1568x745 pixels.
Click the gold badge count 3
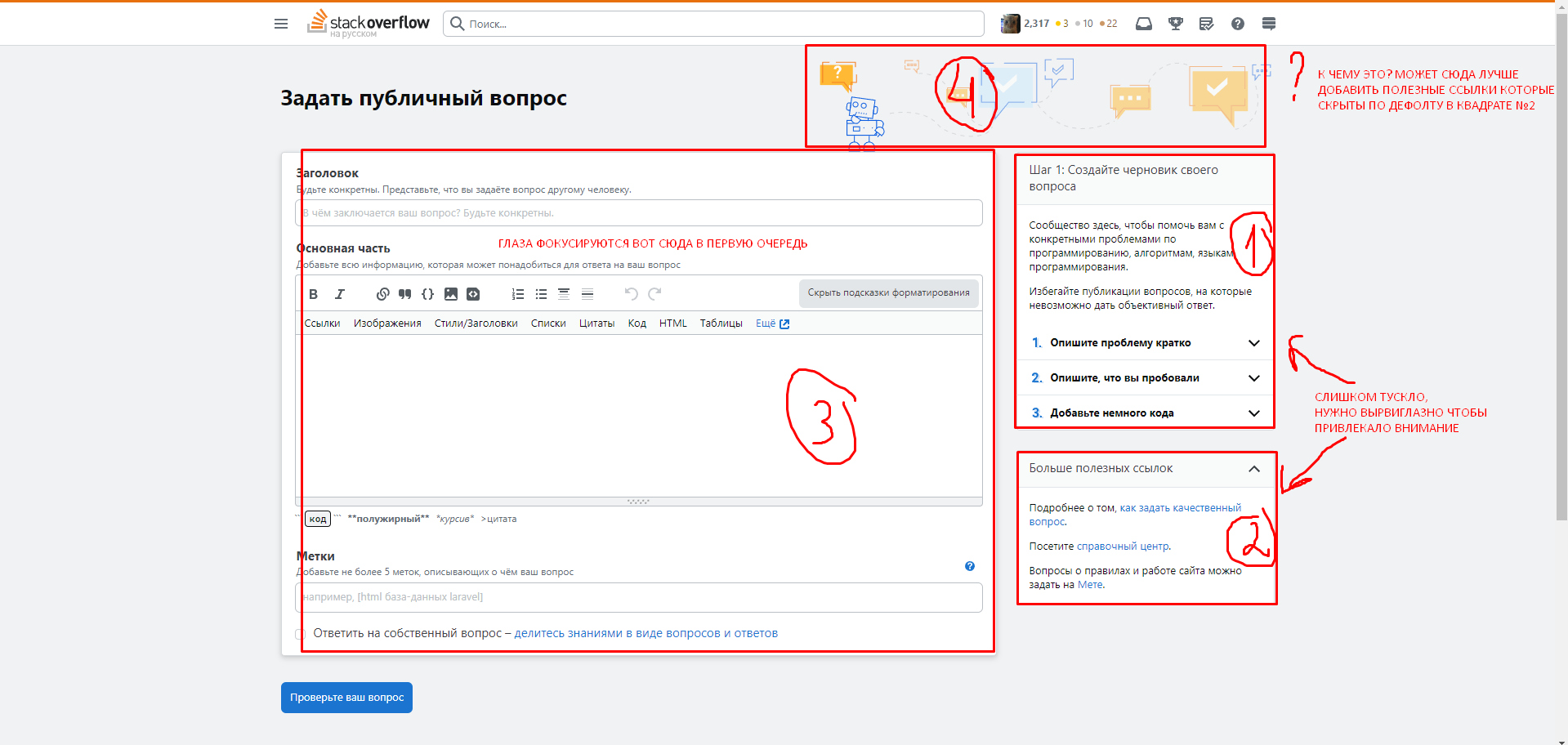pyautogui.click(x=1062, y=24)
